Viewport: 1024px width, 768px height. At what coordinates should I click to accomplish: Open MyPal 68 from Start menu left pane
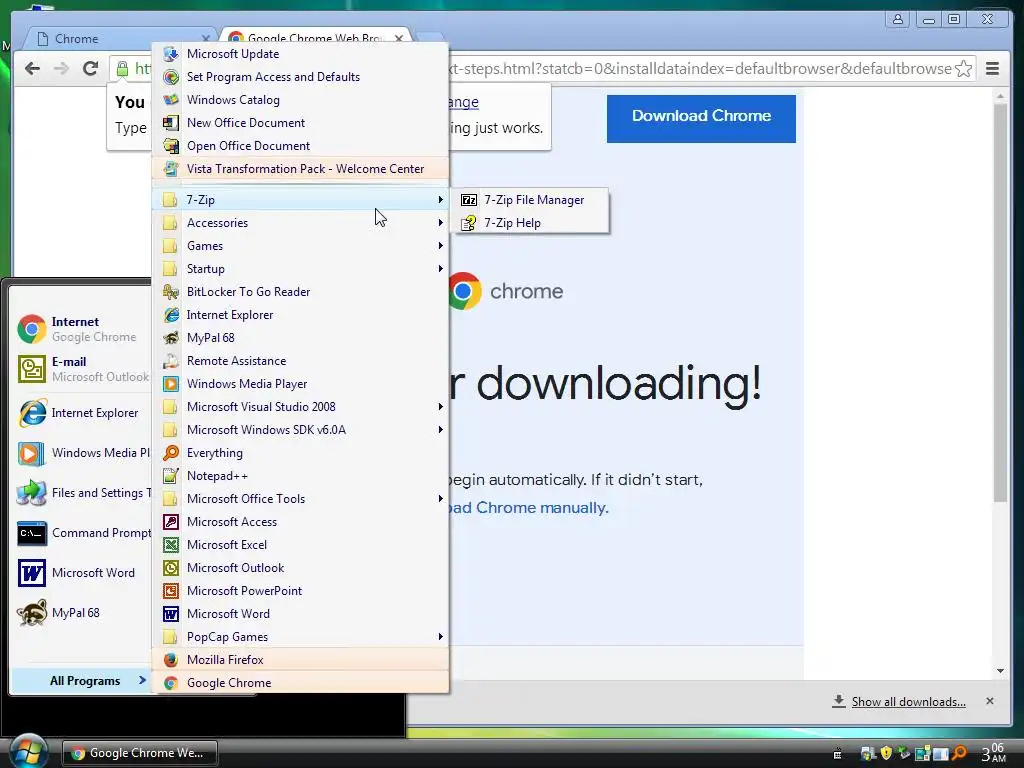click(81, 613)
